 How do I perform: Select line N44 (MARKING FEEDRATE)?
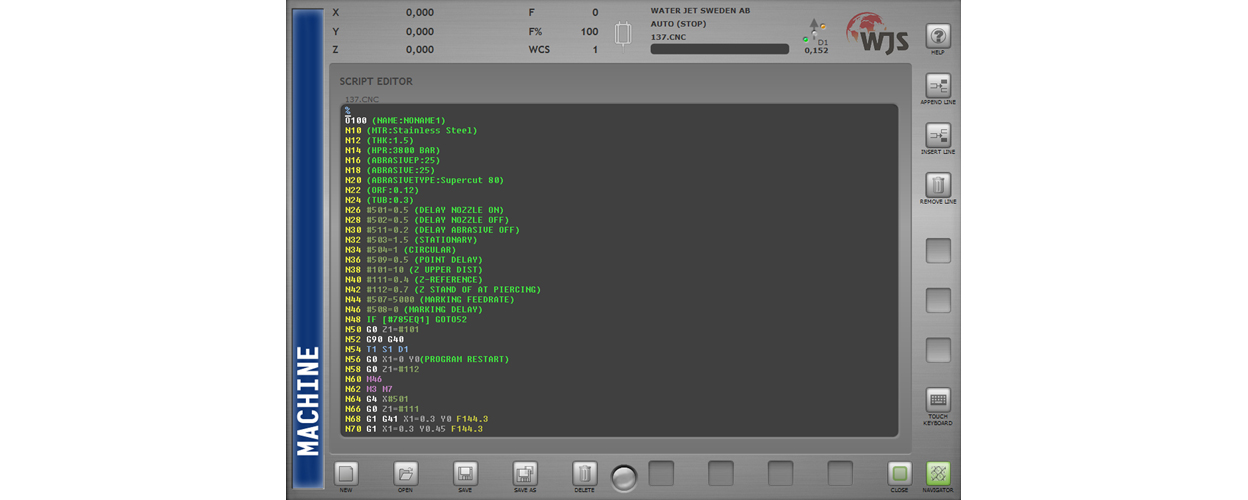[x=429, y=300]
